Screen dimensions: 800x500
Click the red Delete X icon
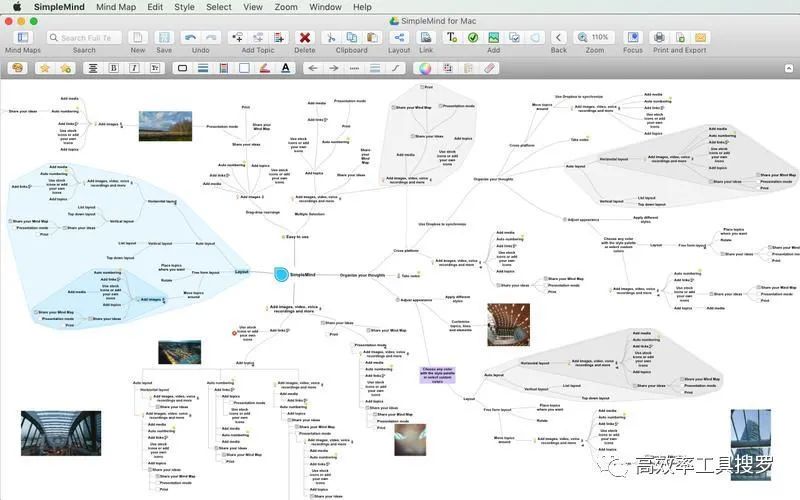(x=305, y=37)
